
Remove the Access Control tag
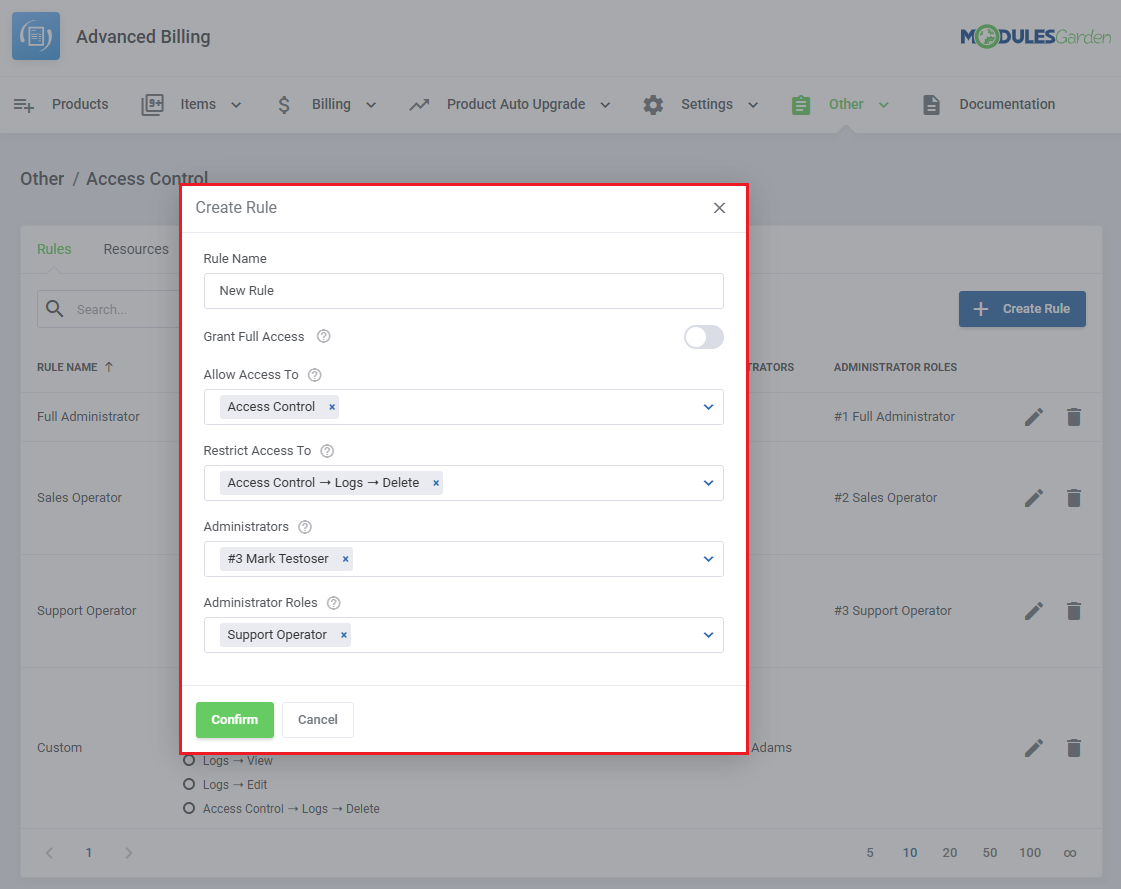point(332,407)
